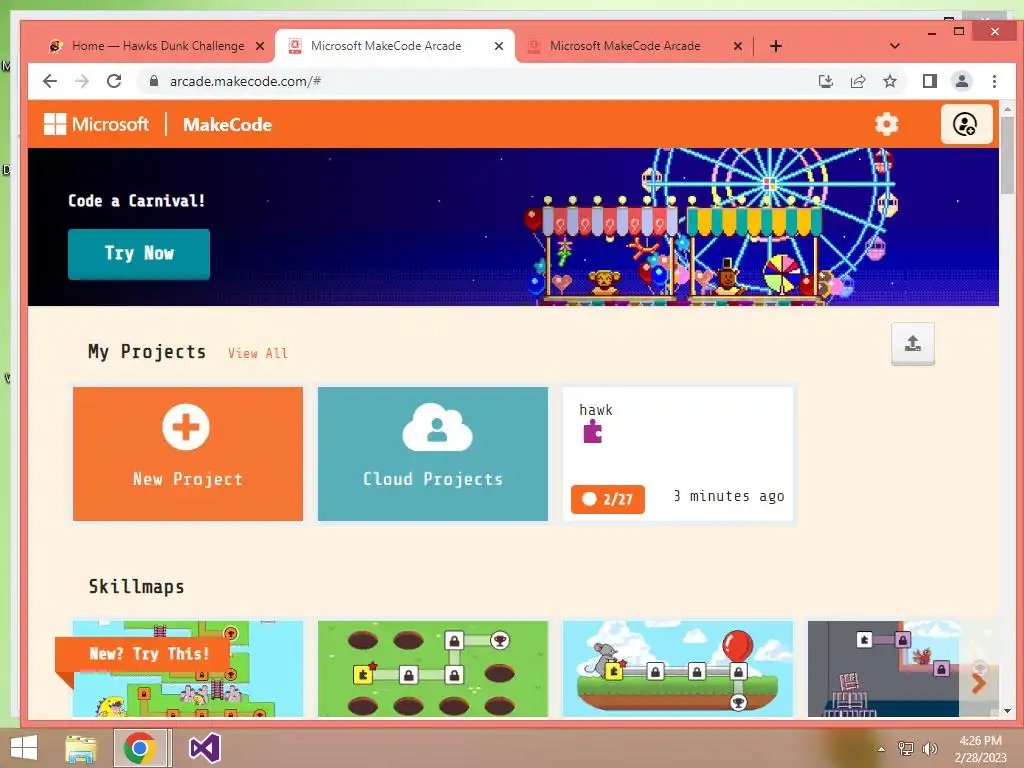The height and width of the screenshot is (768, 1024).
Task: Reload the page with refresh icon
Action: [114, 81]
